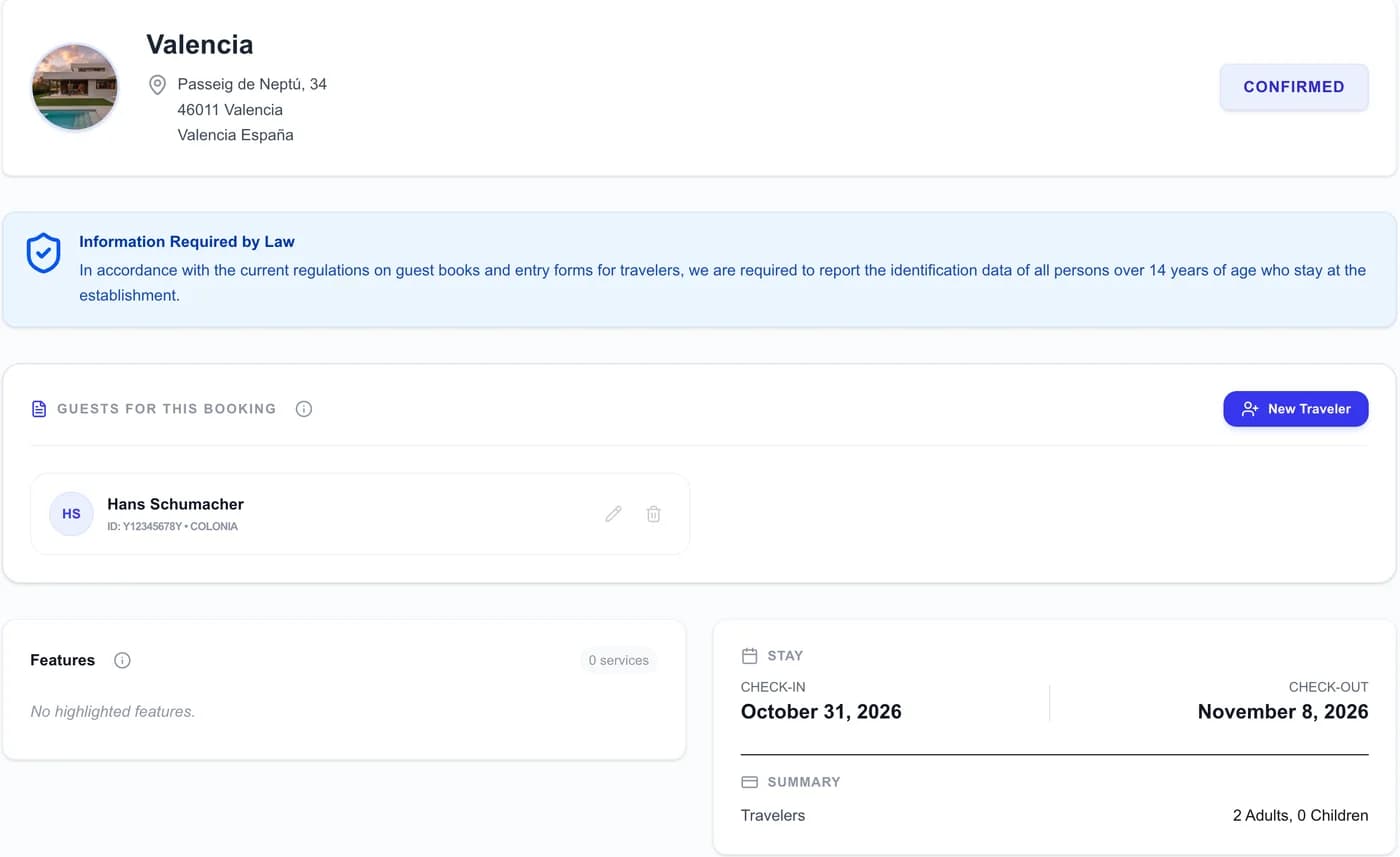Viewport: 1400px width, 857px height.
Task: Click the Confirmed status badge
Action: click(x=1294, y=87)
